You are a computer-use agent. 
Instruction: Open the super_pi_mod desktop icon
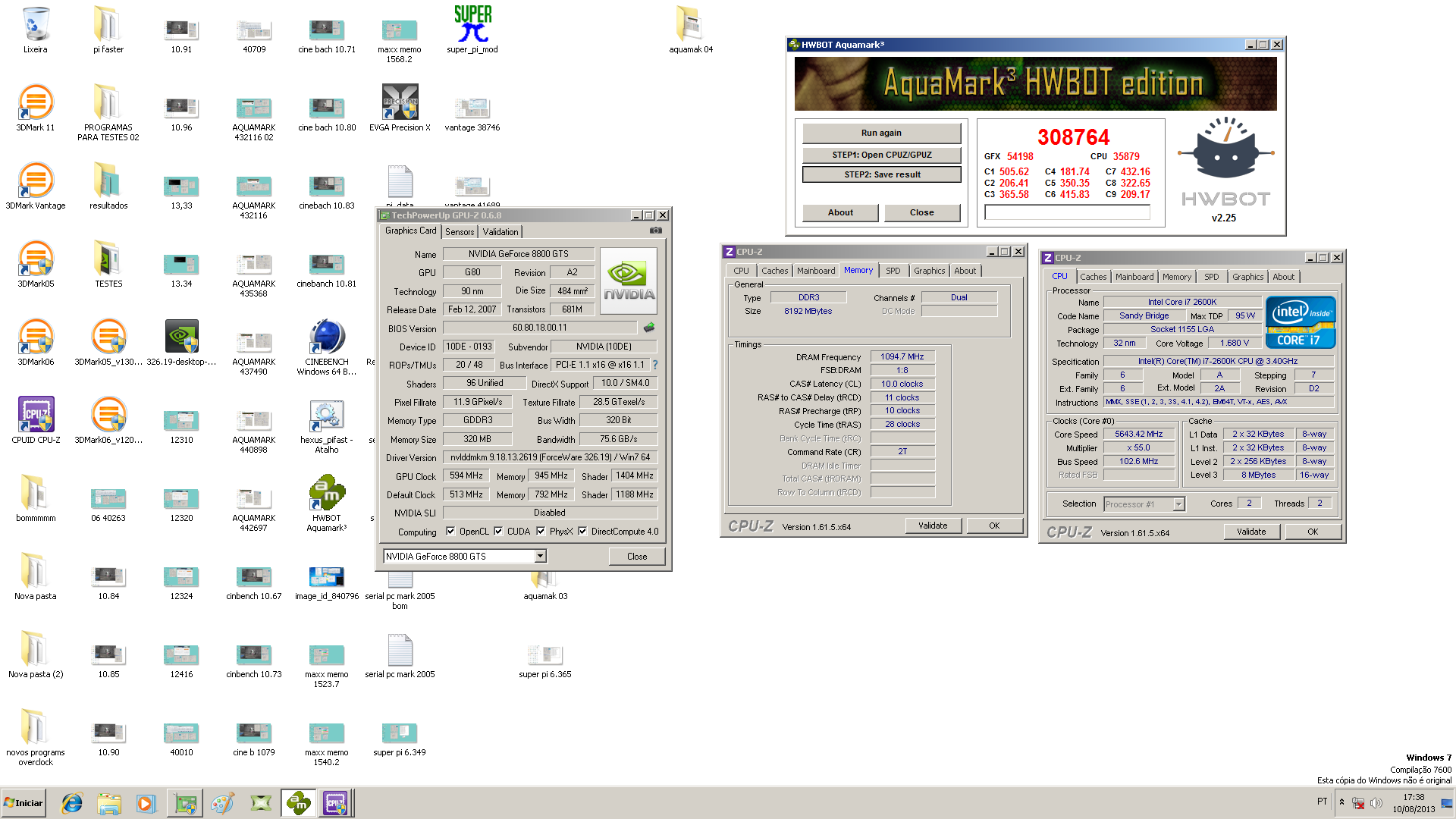click(x=472, y=25)
